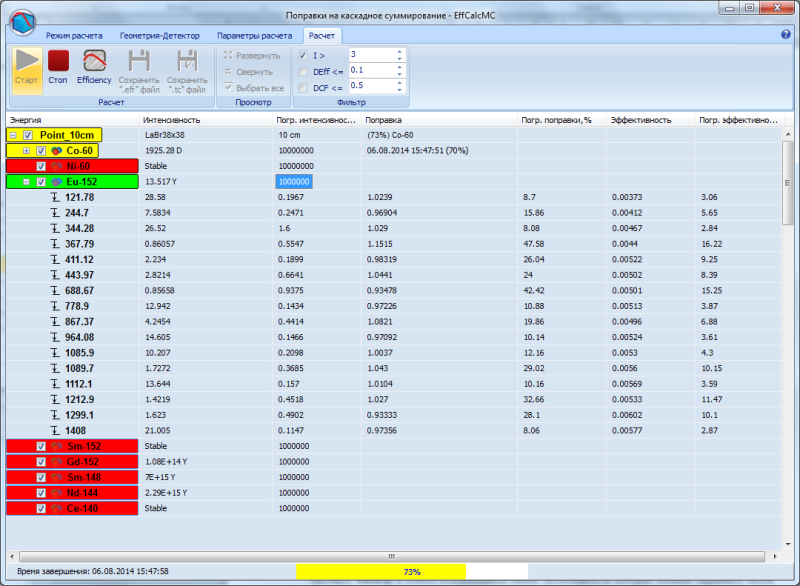Click the Старт play icon
Screen dimensions: 800x586
click(27, 62)
